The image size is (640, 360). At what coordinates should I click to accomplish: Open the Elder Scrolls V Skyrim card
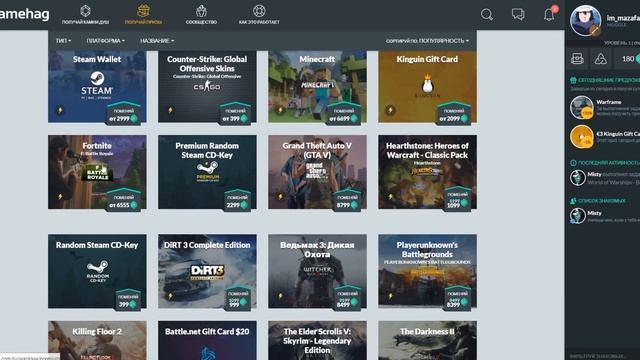click(x=317, y=340)
